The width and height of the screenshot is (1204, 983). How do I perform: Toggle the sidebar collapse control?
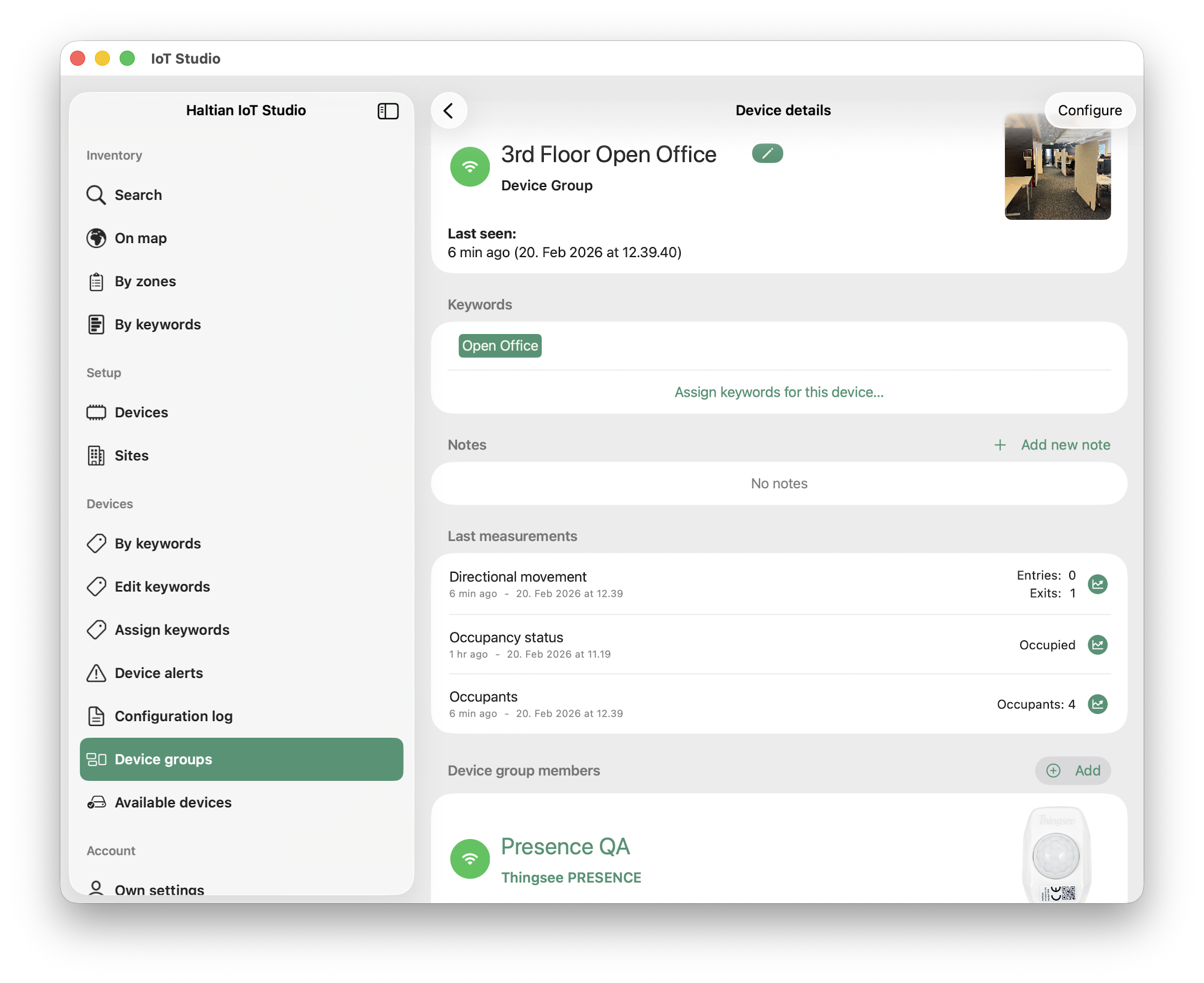coord(388,111)
